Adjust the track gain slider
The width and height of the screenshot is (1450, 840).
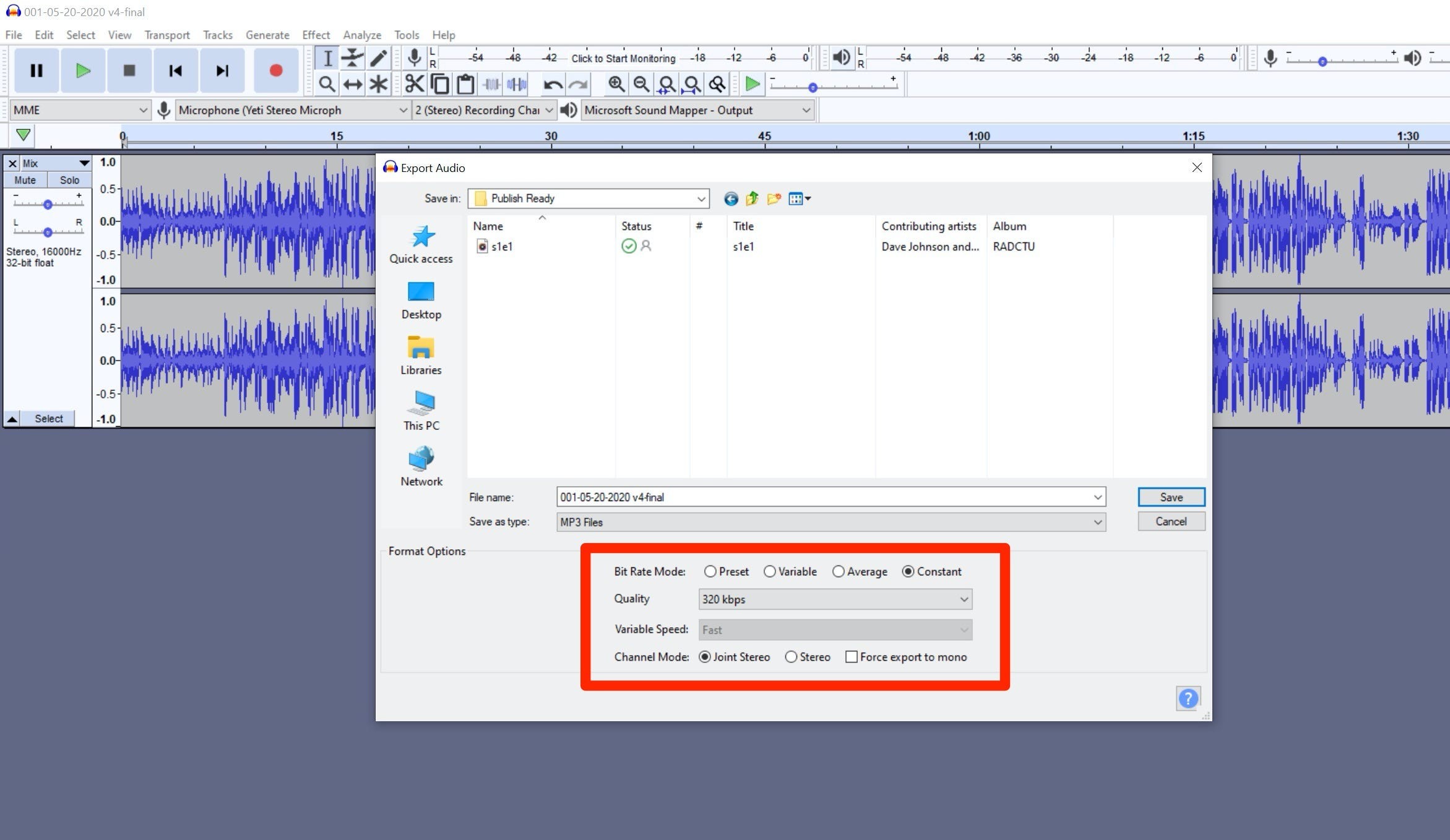(48, 204)
